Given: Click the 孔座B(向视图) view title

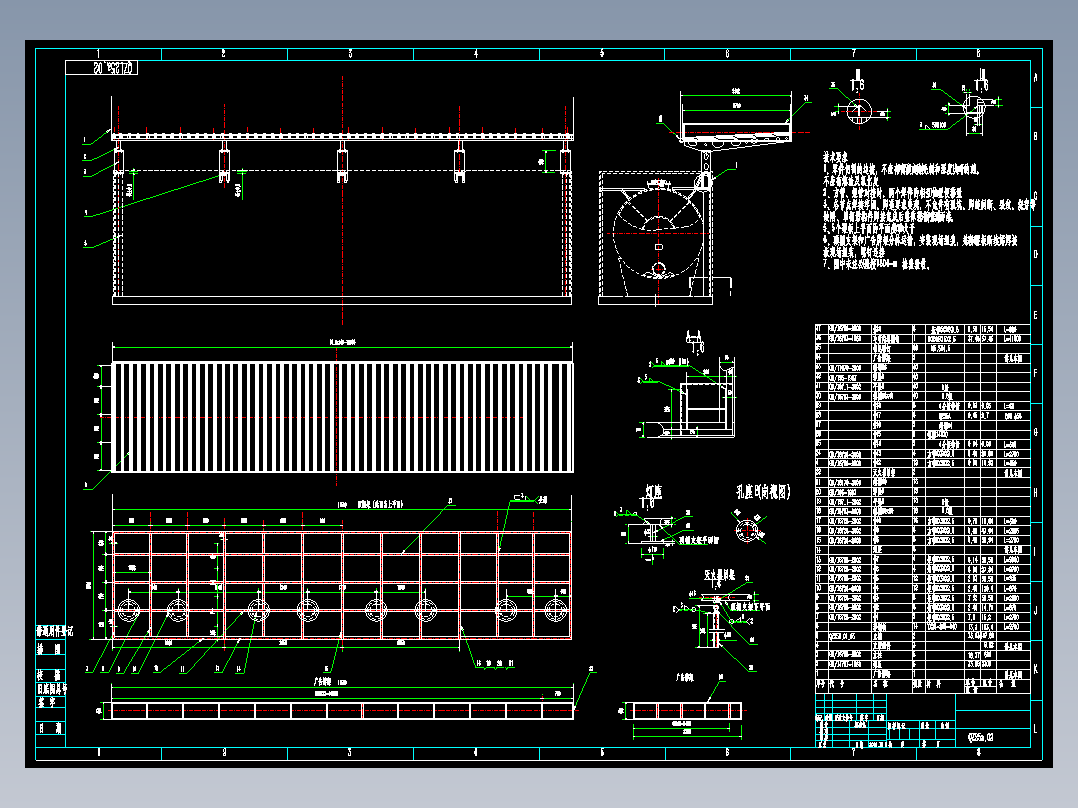Looking at the screenshot, I should [763, 492].
